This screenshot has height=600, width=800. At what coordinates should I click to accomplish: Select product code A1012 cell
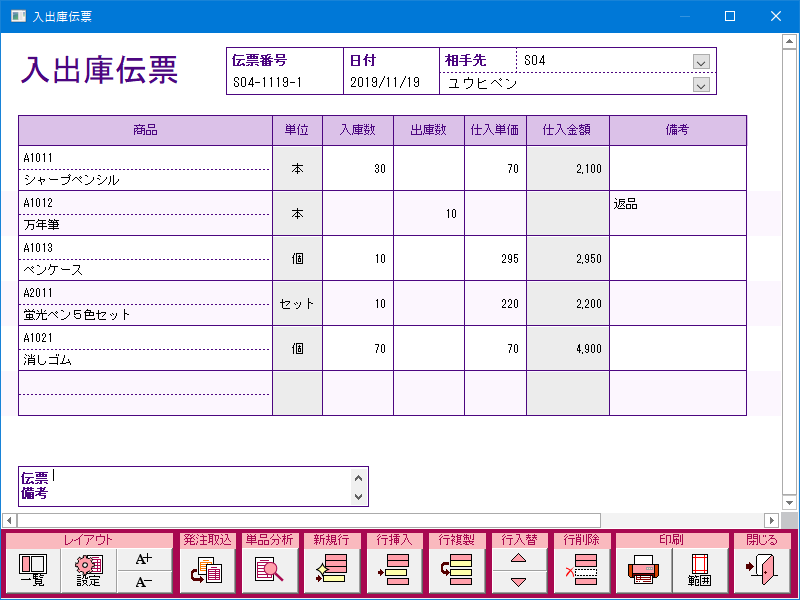coord(145,203)
